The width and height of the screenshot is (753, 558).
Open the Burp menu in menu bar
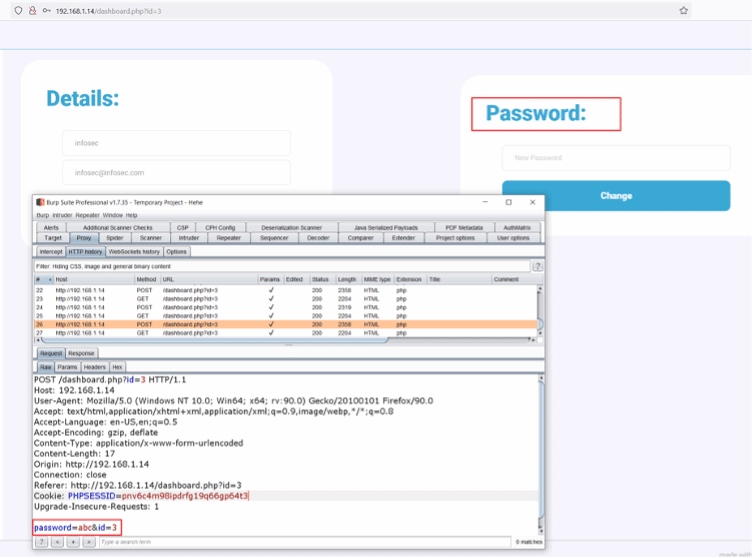point(42,215)
